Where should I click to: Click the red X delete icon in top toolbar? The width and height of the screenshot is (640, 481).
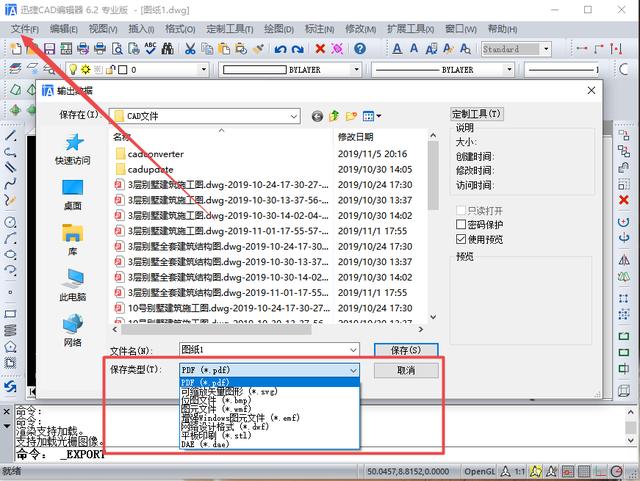[x=320, y=49]
